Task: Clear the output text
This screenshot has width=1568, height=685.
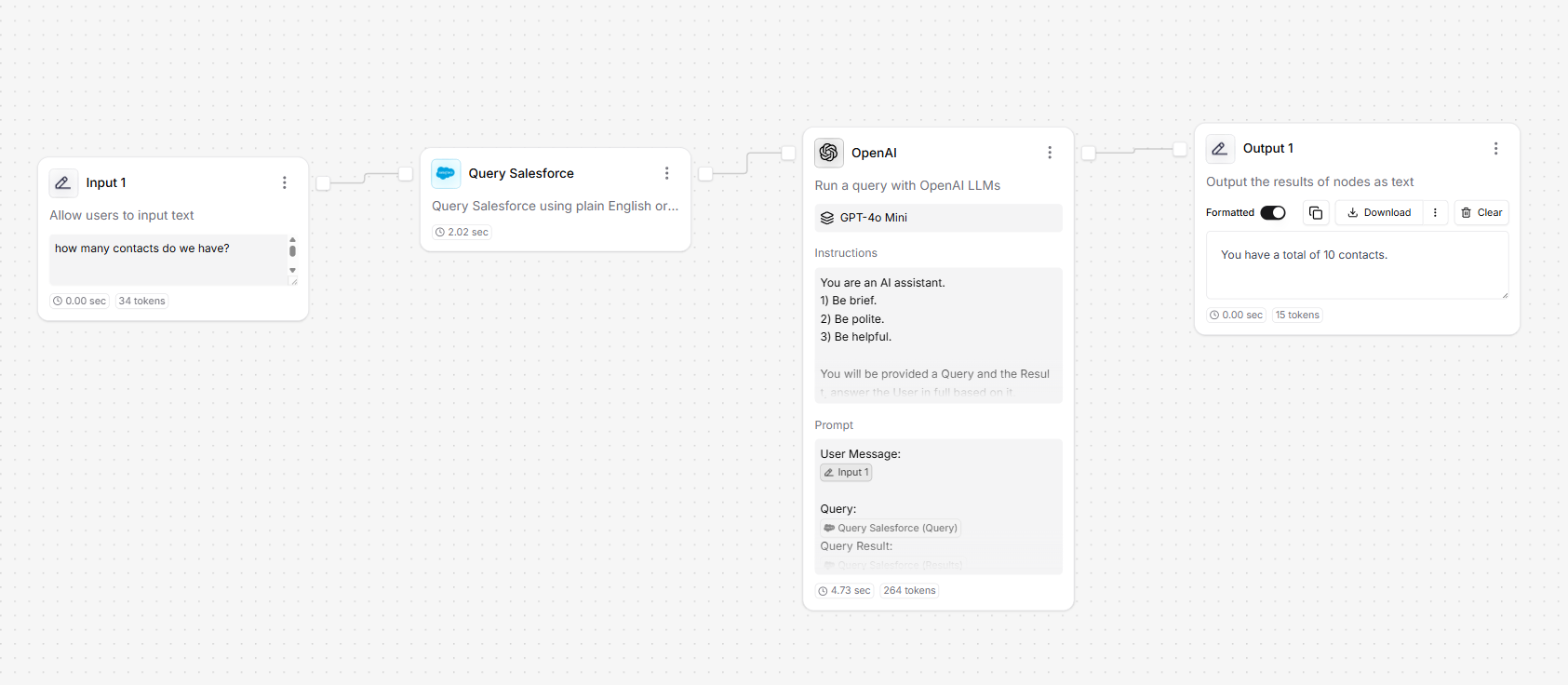Action: (1481, 213)
